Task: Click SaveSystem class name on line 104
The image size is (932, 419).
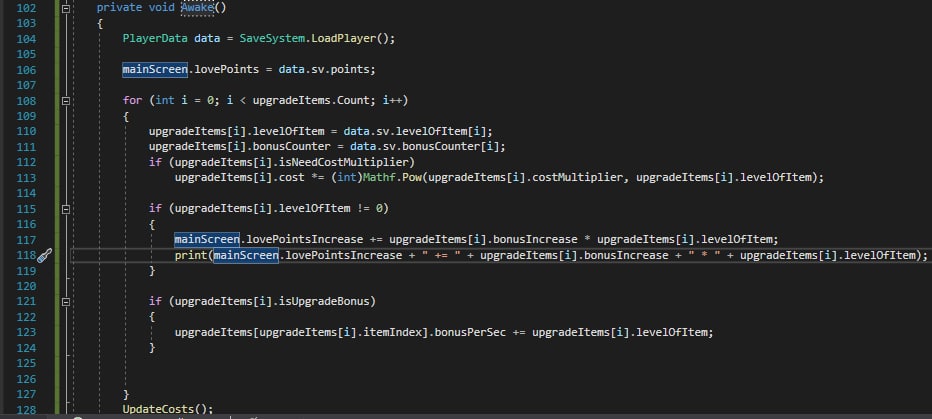Action: coord(272,39)
